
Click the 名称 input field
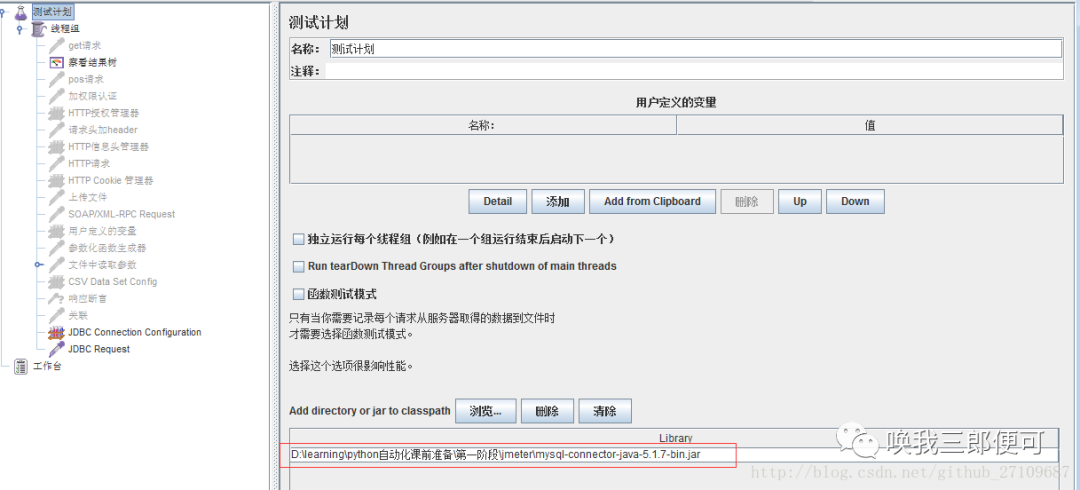(695, 49)
